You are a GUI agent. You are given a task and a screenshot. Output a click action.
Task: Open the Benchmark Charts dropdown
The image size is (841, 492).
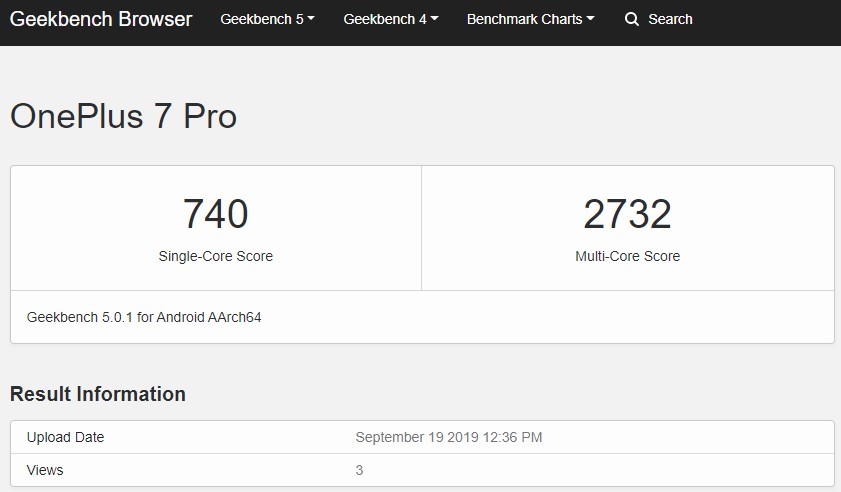(530, 19)
